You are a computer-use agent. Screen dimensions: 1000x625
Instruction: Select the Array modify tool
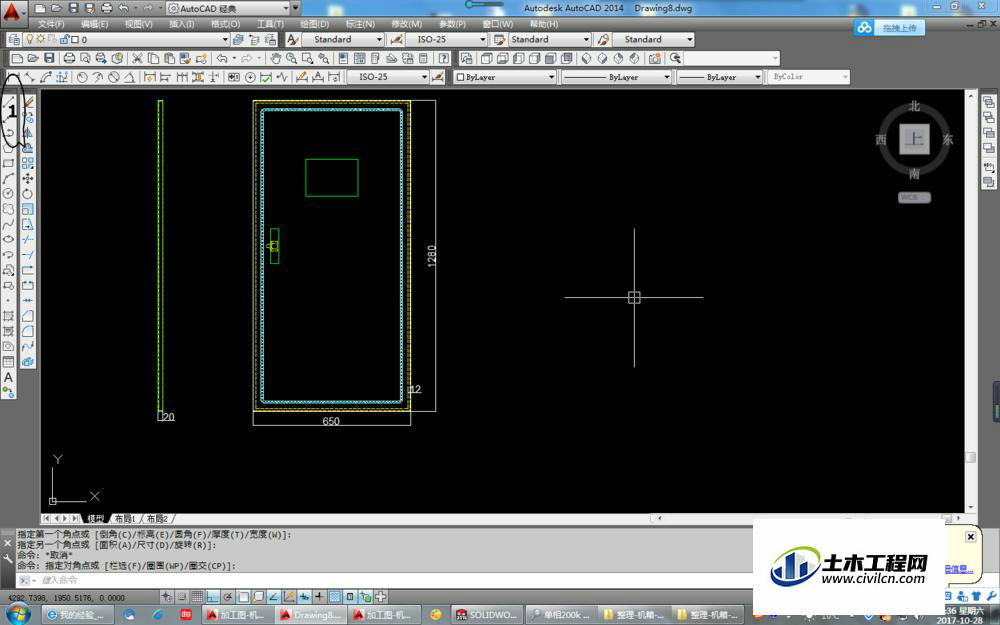click(x=27, y=163)
